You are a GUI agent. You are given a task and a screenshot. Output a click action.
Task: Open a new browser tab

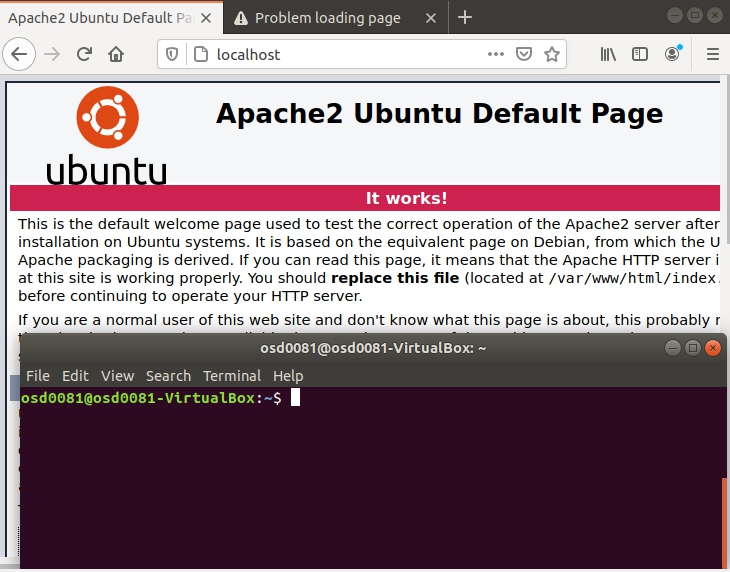[465, 18]
